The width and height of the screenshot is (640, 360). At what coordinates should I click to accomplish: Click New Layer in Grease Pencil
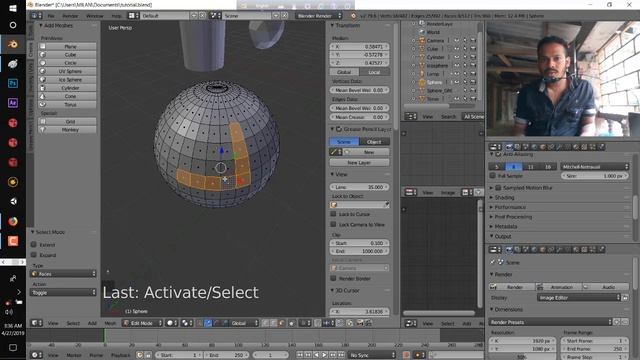359,162
